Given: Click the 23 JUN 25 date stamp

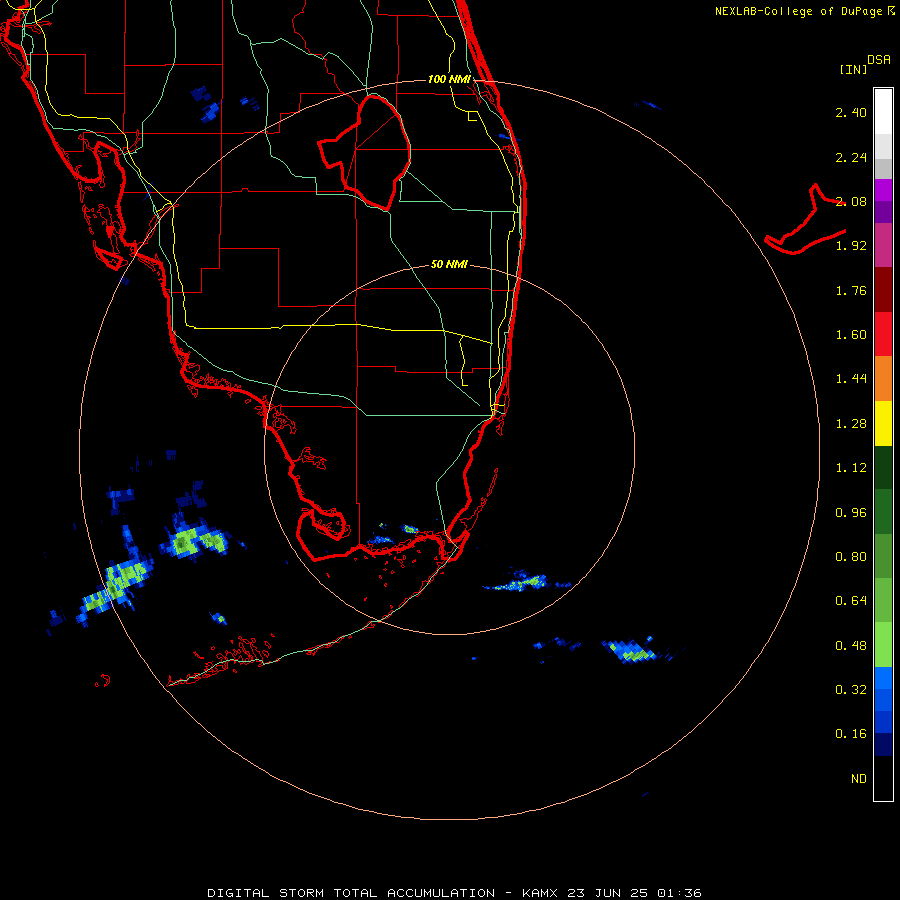Looking at the screenshot, I should click(x=608, y=893).
